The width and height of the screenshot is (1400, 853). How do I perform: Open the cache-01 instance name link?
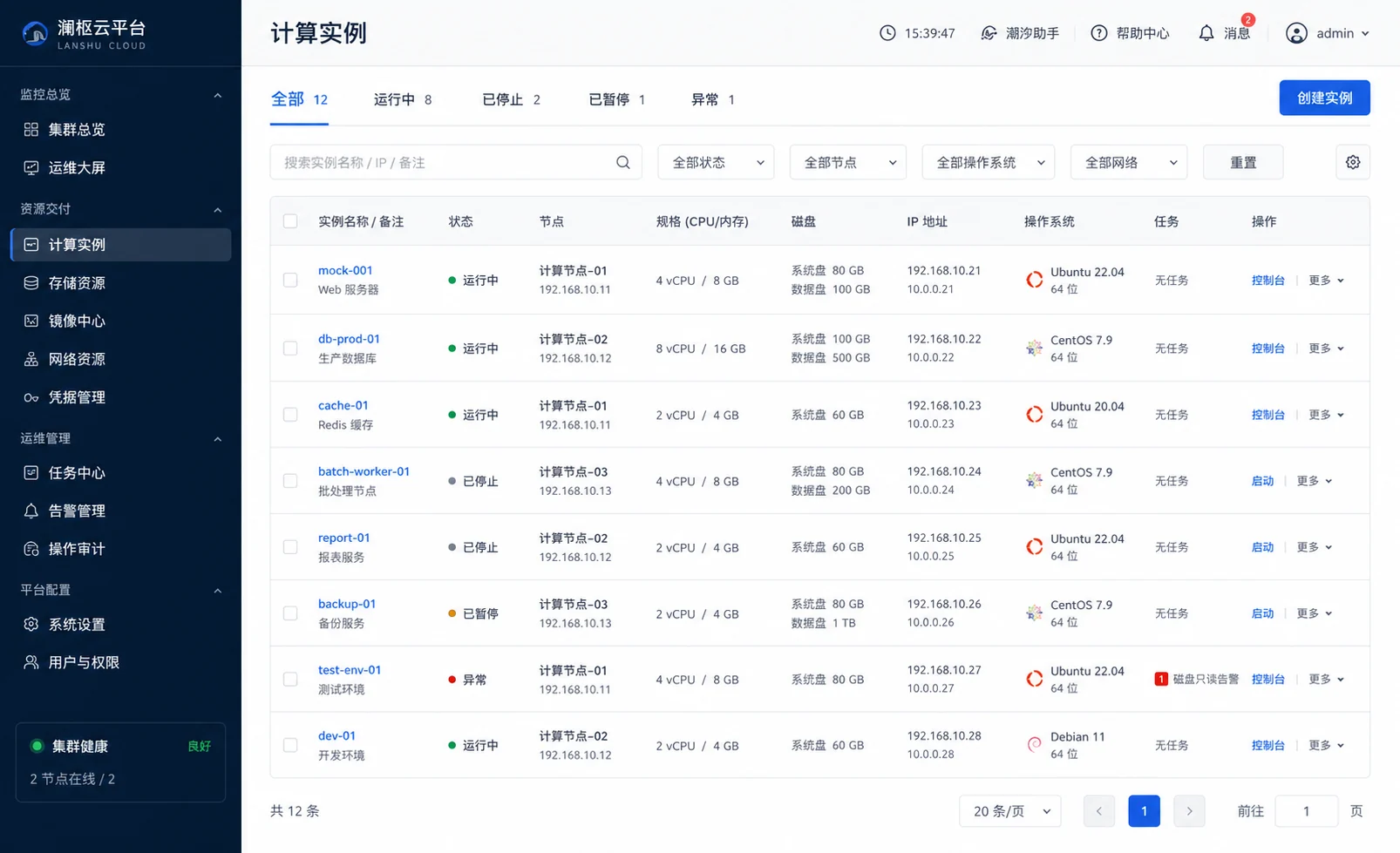point(343,405)
